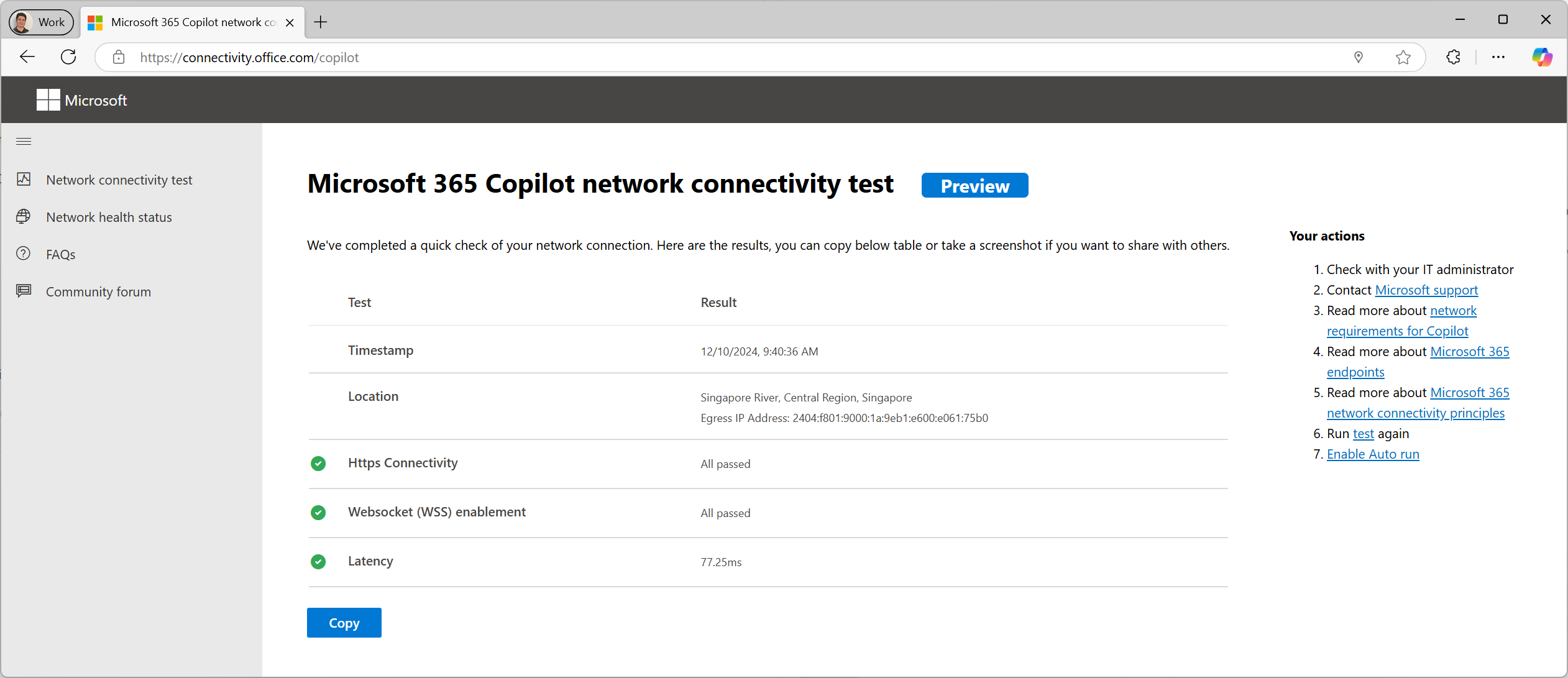Click the hamburger menu icon in sidebar
The height and width of the screenshot is (678, 1568).
(x=24, y=142)
